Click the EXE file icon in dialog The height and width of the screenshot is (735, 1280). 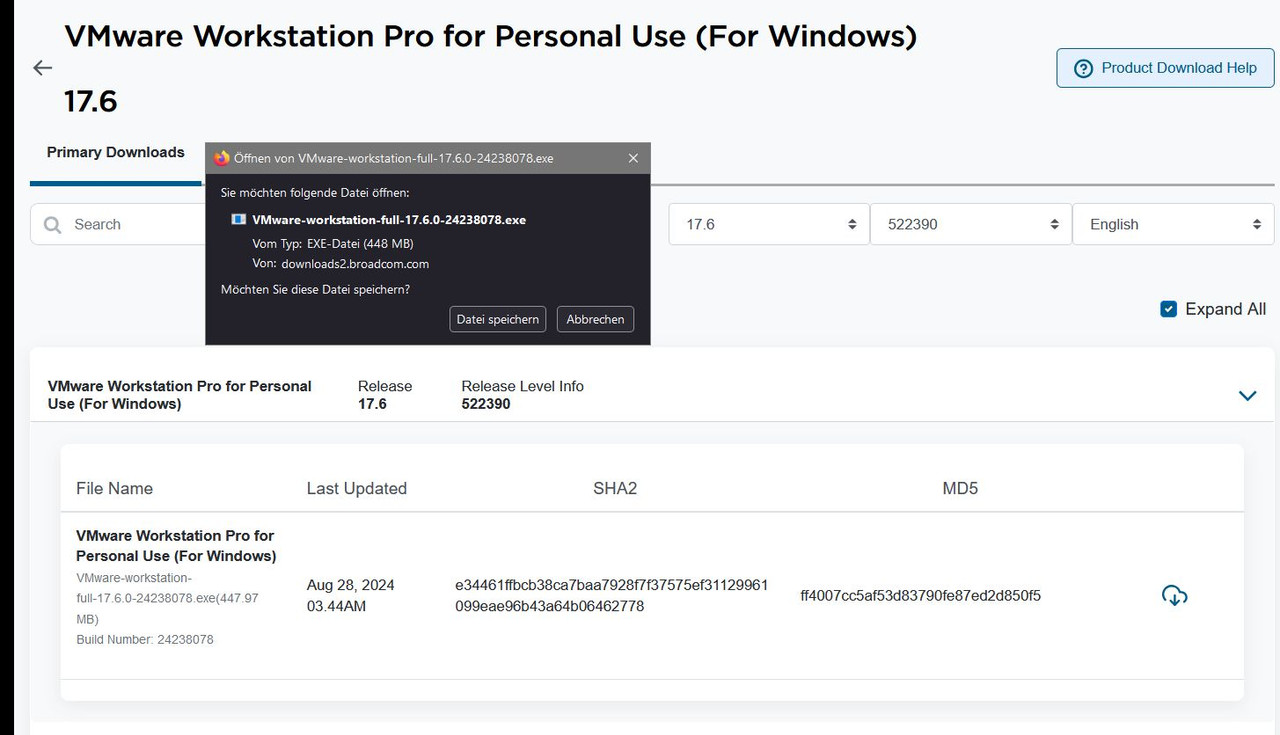tap(239, 219)
